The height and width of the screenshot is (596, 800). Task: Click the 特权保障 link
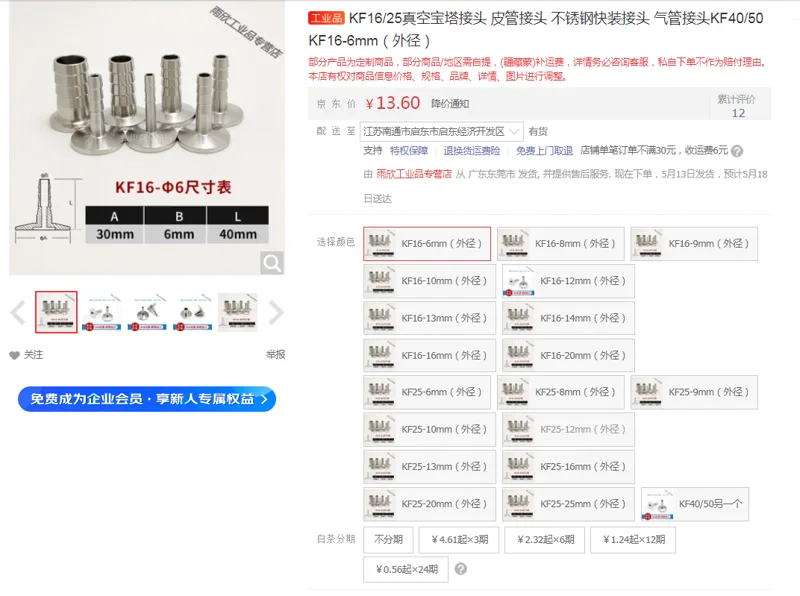(409, 151)
